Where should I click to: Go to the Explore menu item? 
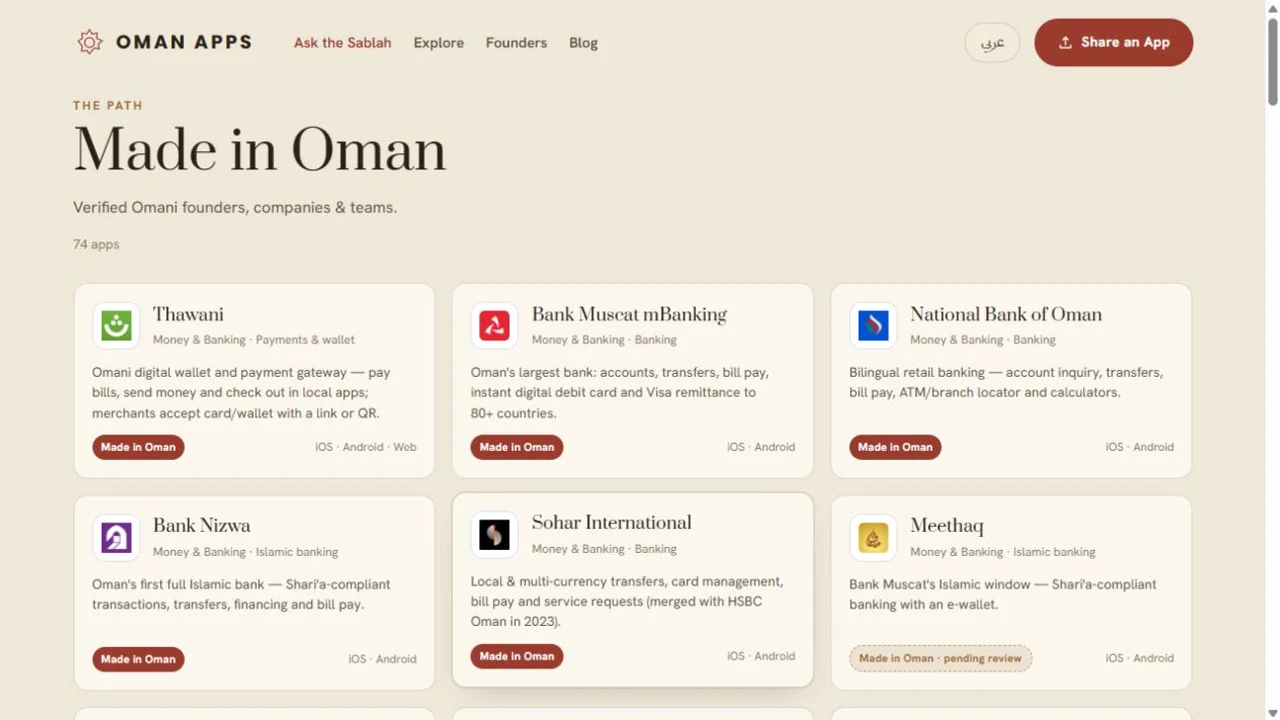[439, 43]
